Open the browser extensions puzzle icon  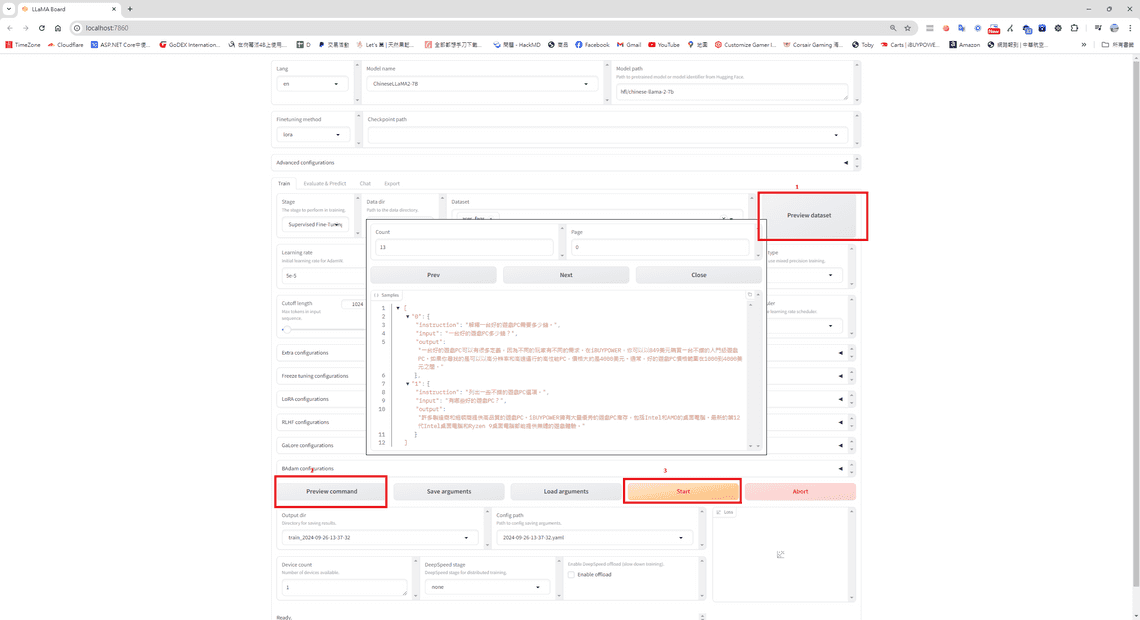tap(1074, 28)
